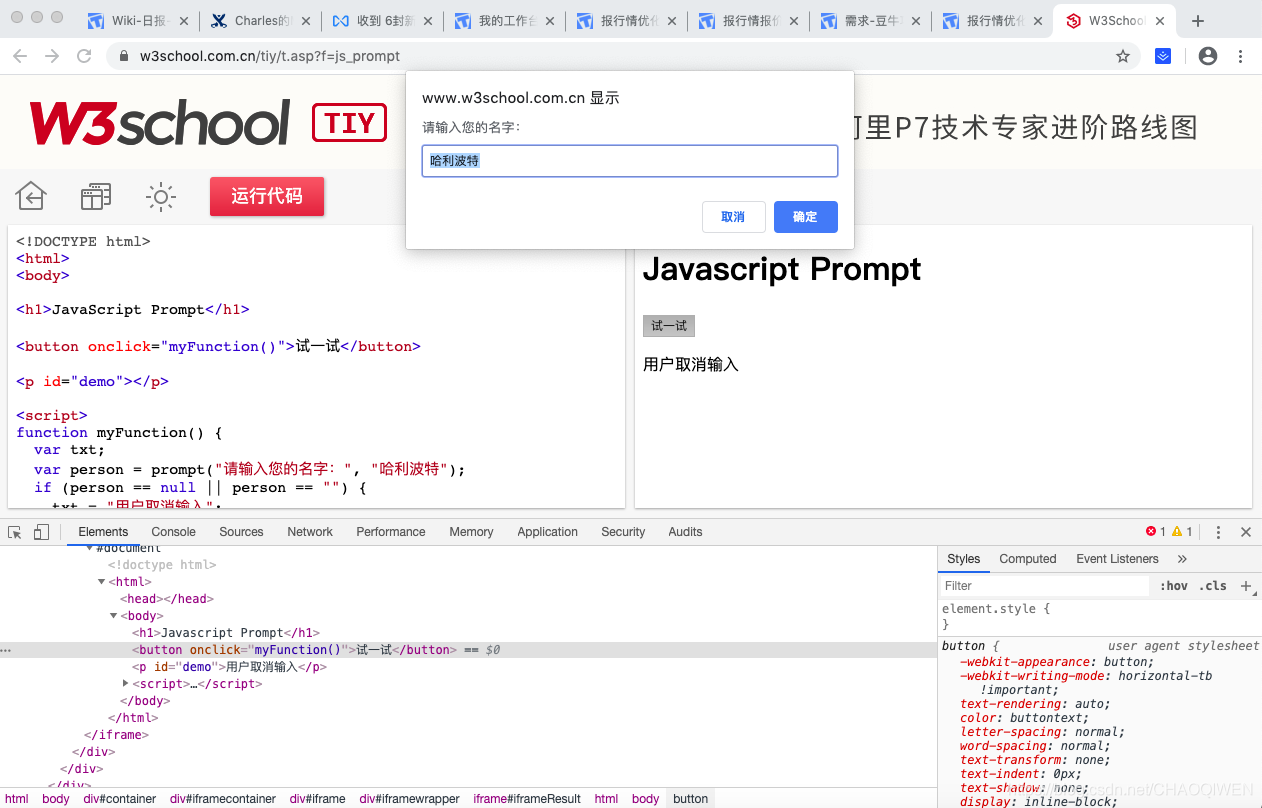Click the W3school logo
The width and height of the screenshot is (1262, 808).
(x=159, y=123)
